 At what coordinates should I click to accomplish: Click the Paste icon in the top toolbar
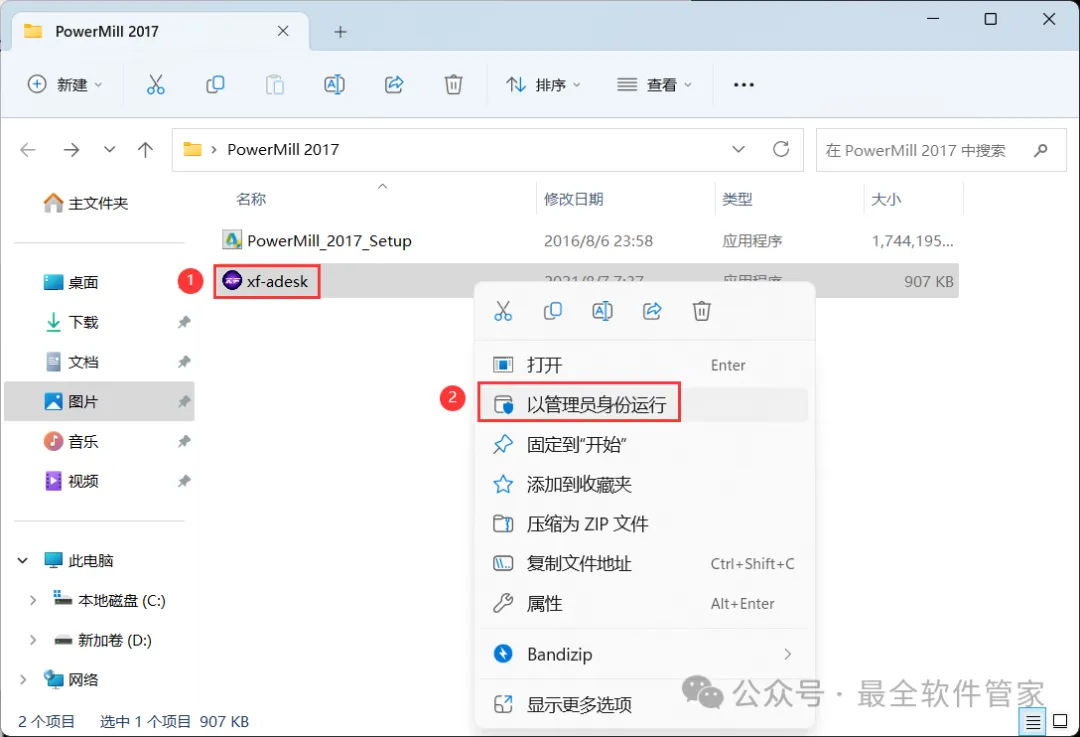point(275,85)
